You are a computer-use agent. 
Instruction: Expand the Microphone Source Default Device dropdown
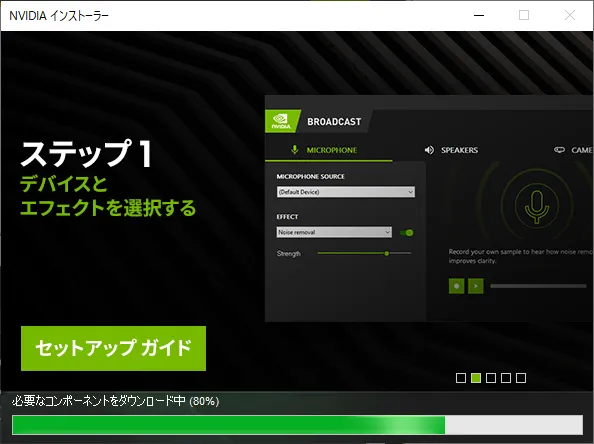click(345, 192)
